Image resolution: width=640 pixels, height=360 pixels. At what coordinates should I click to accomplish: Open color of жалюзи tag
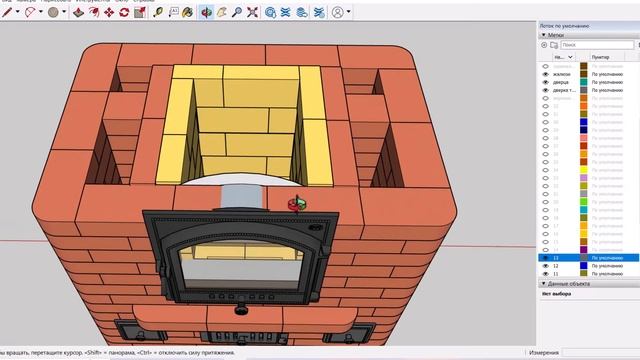pyautogui.click(x=584, y=74)
